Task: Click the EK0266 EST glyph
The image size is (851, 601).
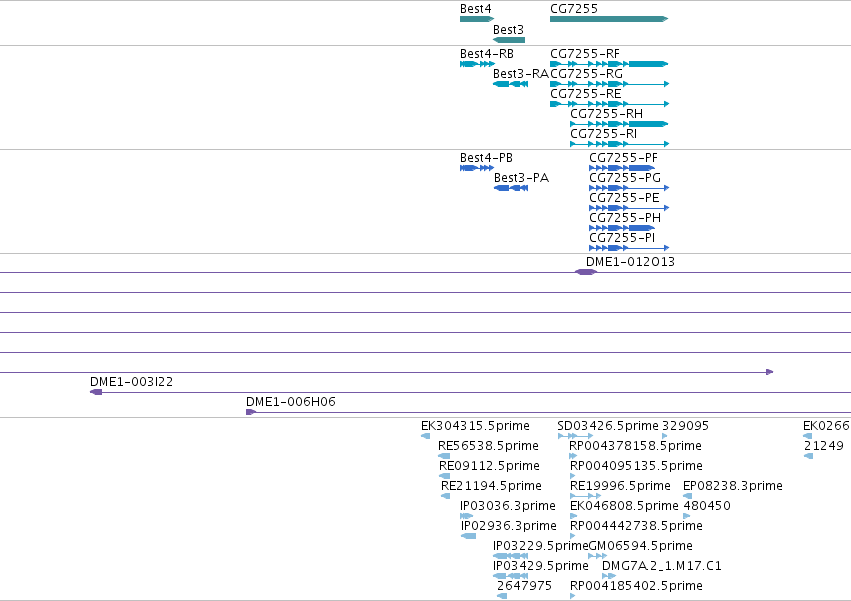Action: (808, 436)
